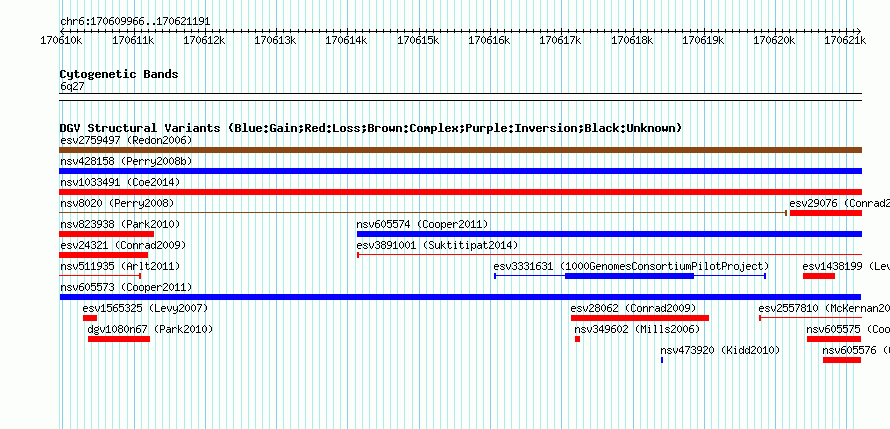Click the dgv1080n67 (Park2010) label

[x=150, y=329]
